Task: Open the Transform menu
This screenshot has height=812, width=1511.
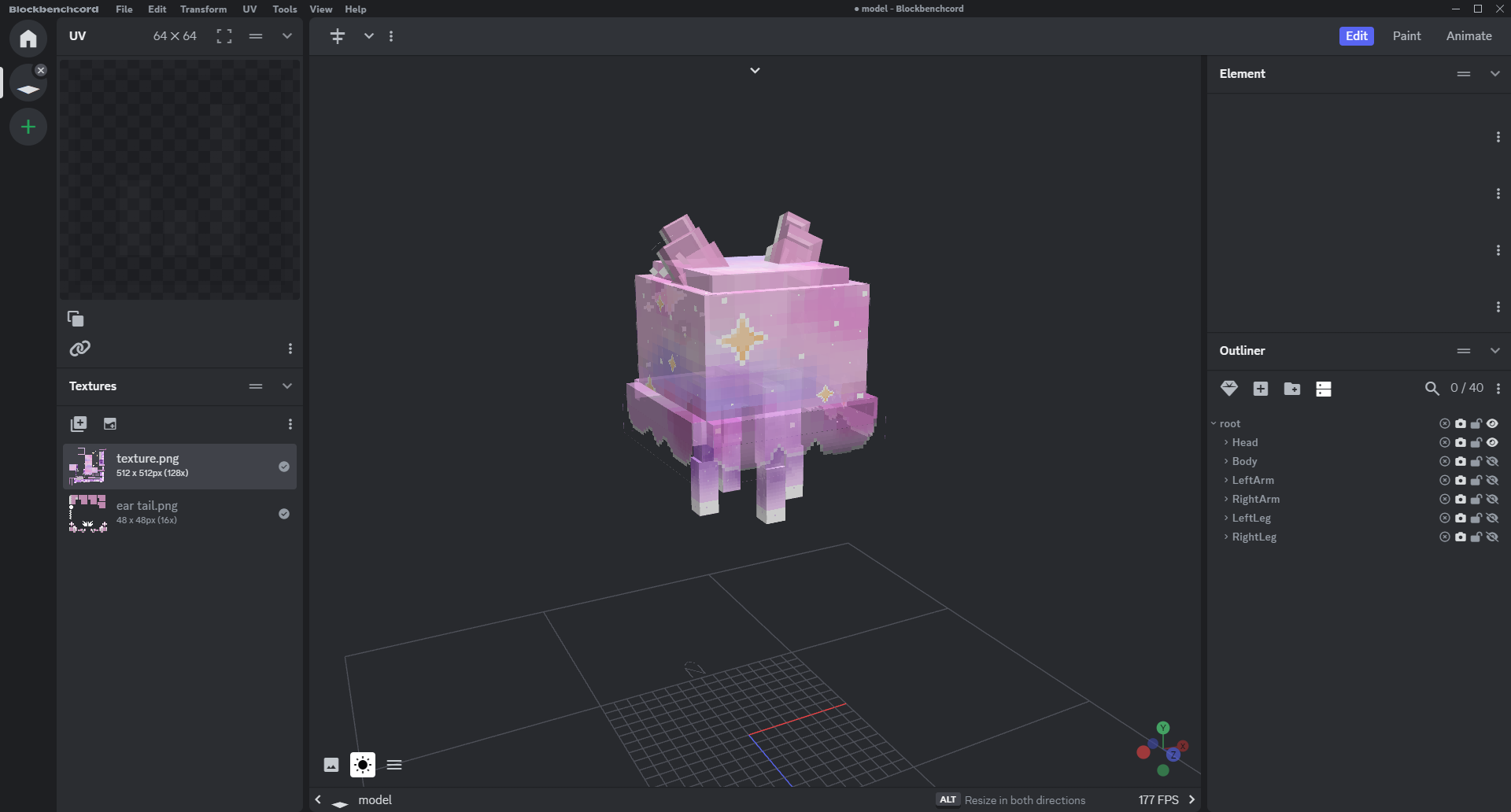Action: [203, 9]
